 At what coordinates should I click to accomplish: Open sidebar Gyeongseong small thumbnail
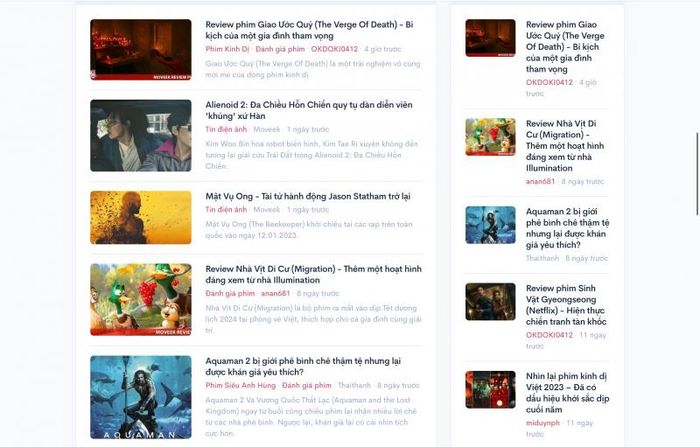click(490, 302)
